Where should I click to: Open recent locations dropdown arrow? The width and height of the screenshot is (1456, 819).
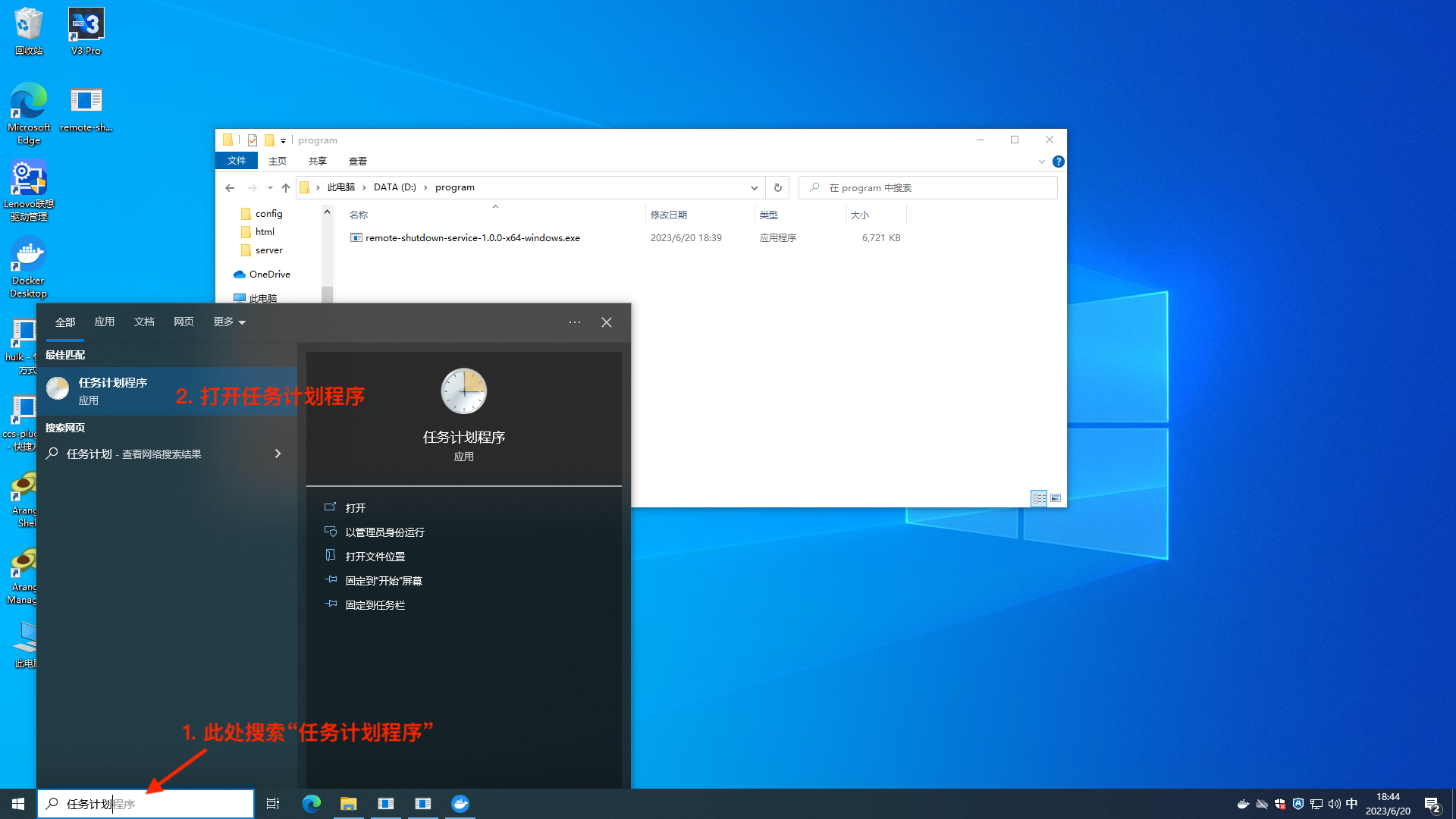(270, 187)
